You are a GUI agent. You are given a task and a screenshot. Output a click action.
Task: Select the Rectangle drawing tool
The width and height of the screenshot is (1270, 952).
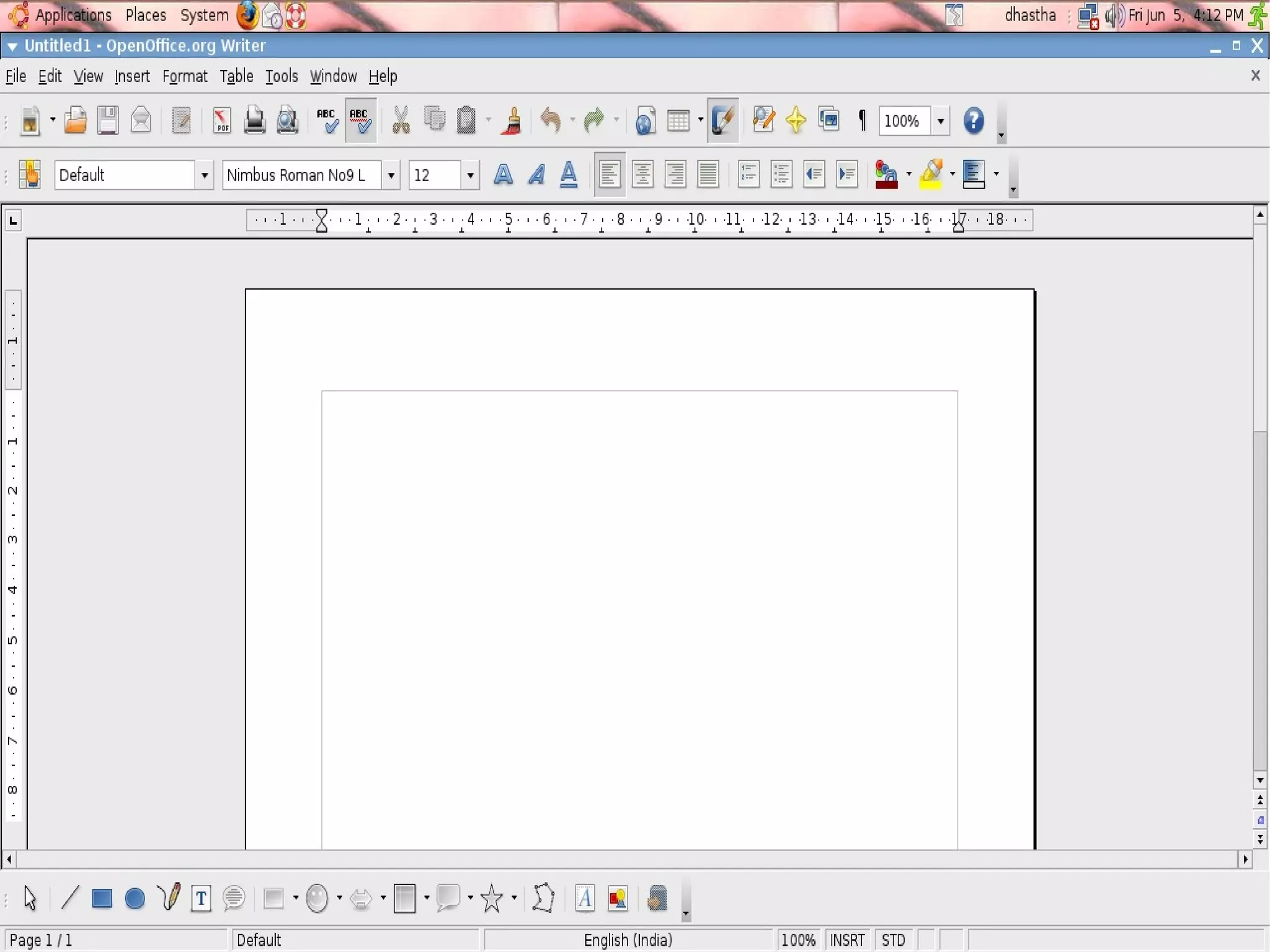tap(102, 897)
